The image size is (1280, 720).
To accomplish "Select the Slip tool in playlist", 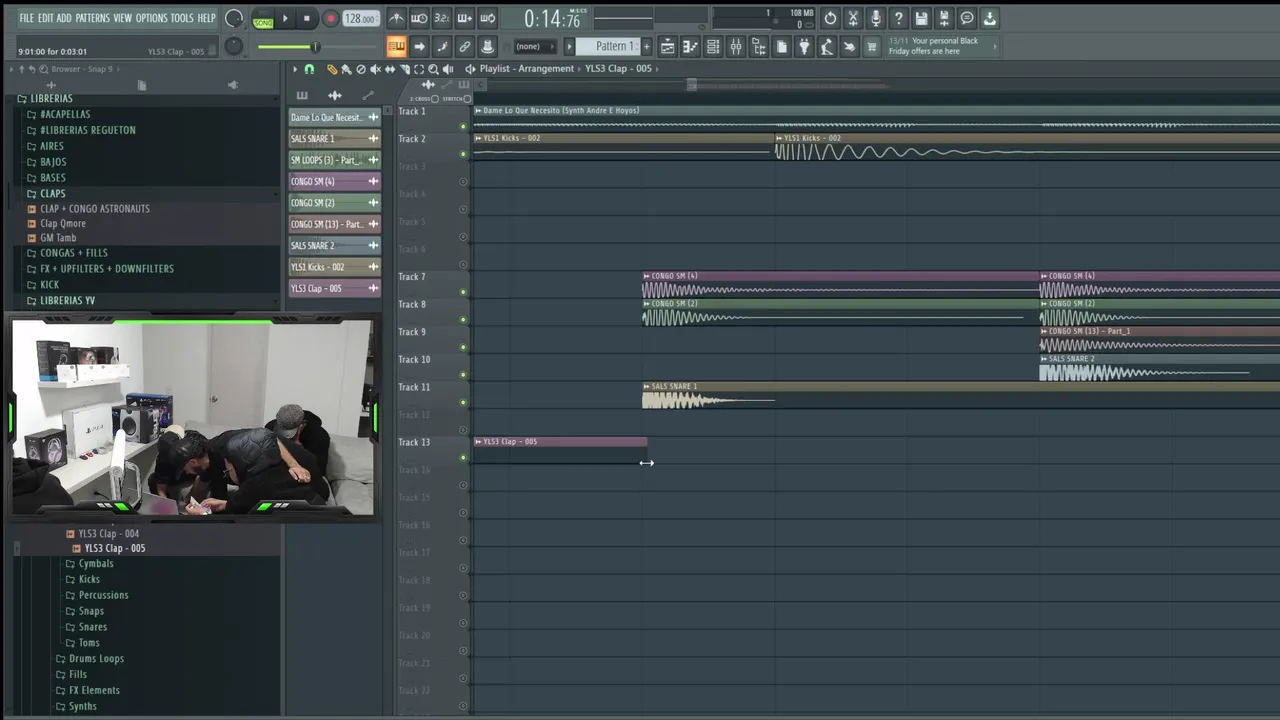I will [x=390, y=69].
